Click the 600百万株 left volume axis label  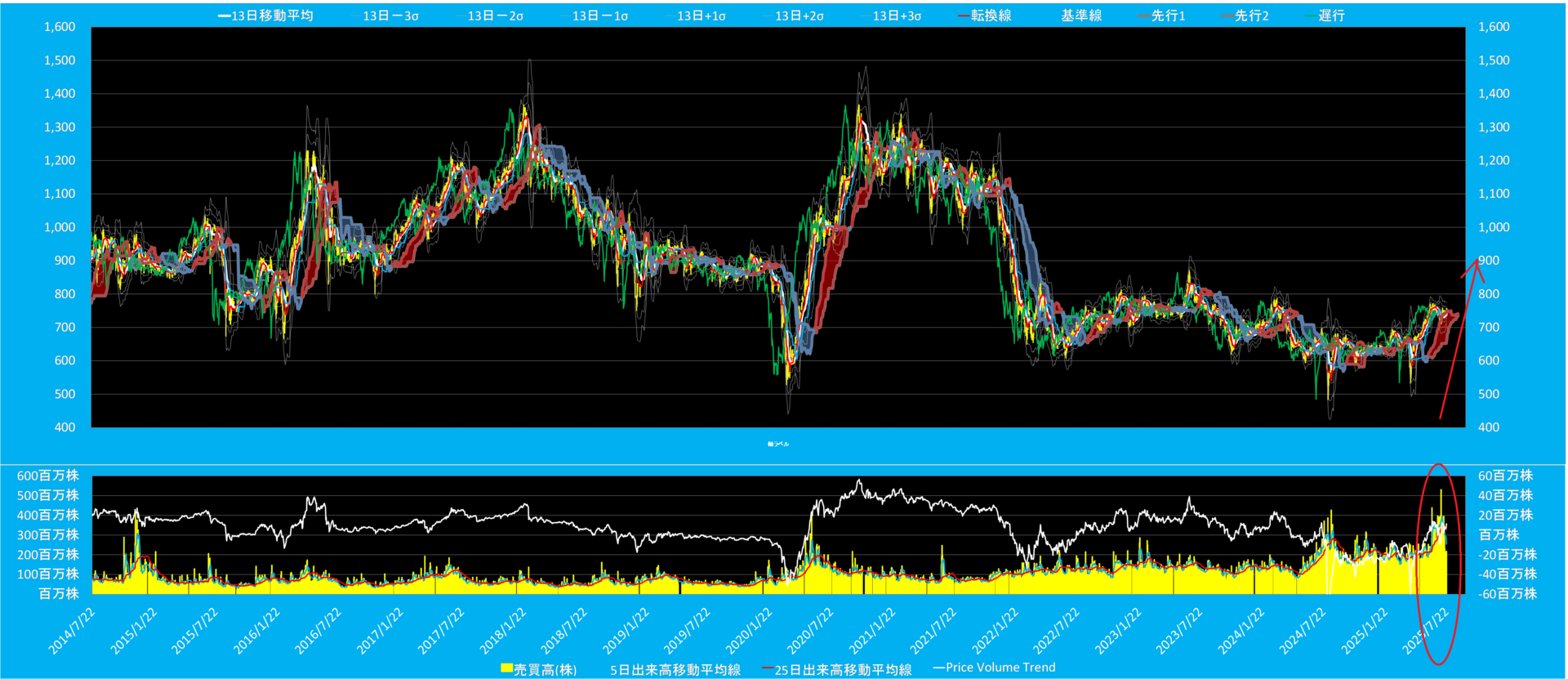point(48,476)
